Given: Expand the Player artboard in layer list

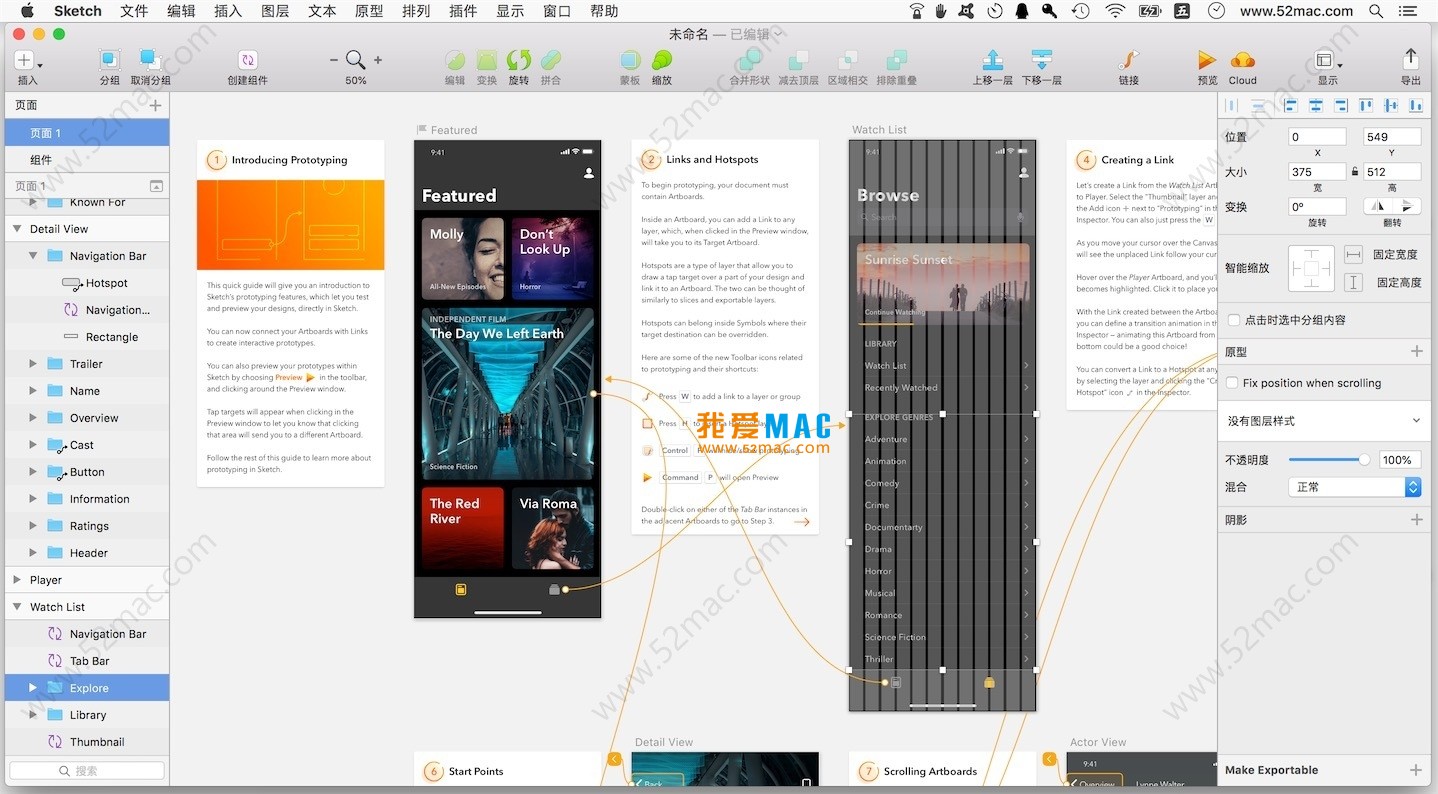Looking at the screenshot, I should pos(17,580).
